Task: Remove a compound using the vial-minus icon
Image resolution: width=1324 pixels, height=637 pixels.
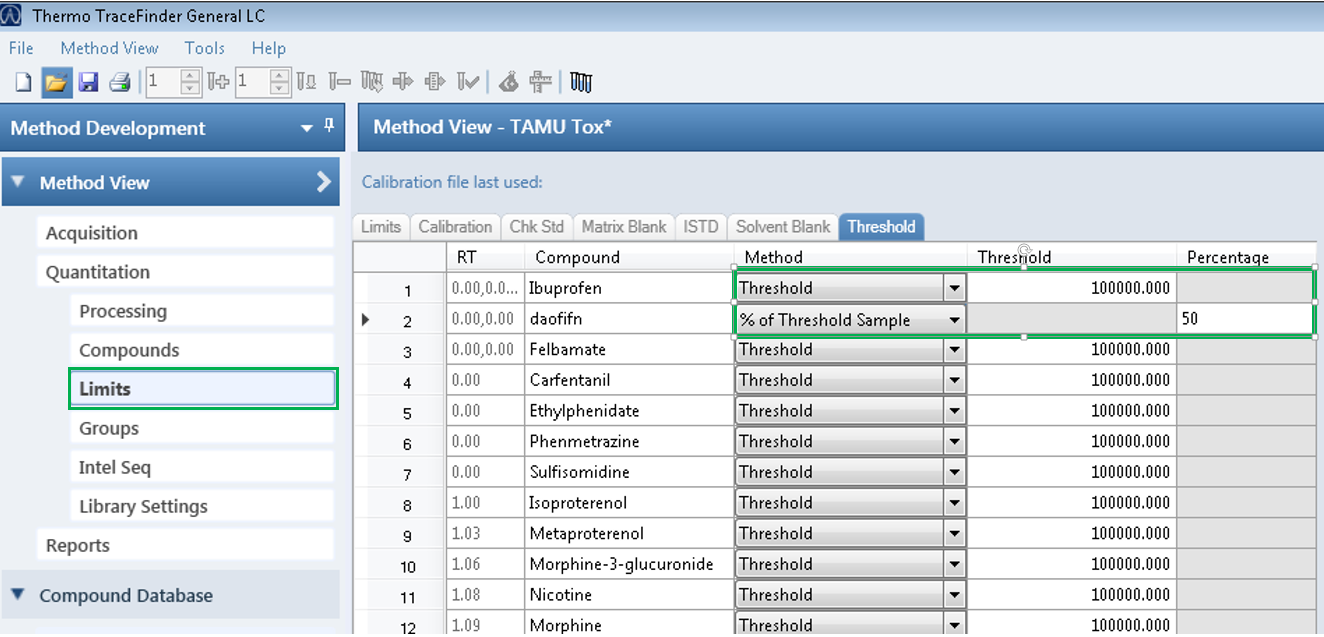Action: click(x=338, y=82)
